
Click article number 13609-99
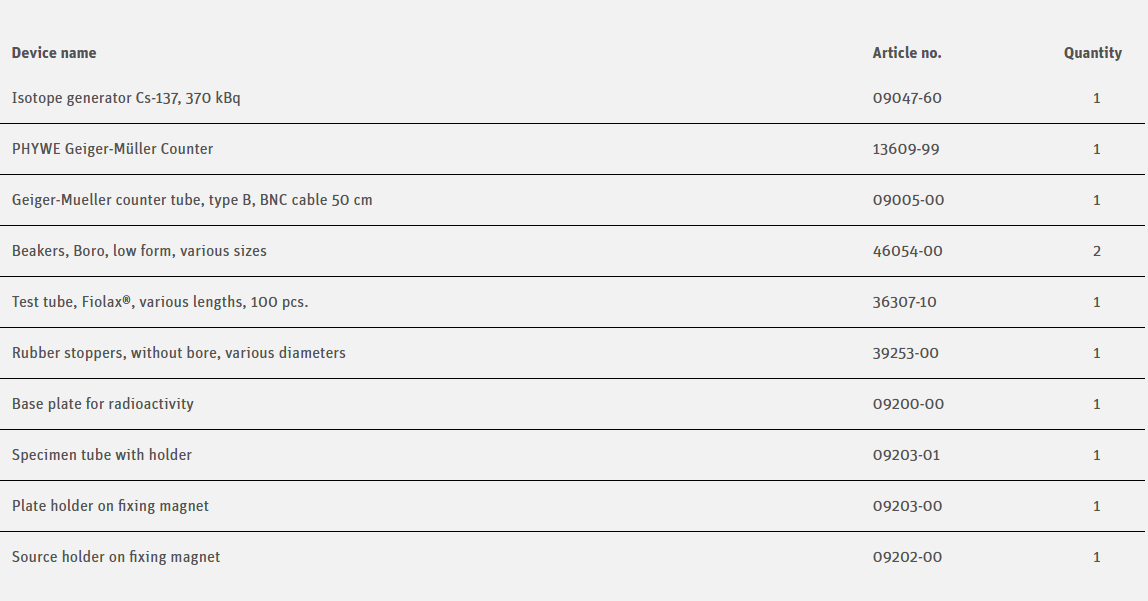[906, 149]
